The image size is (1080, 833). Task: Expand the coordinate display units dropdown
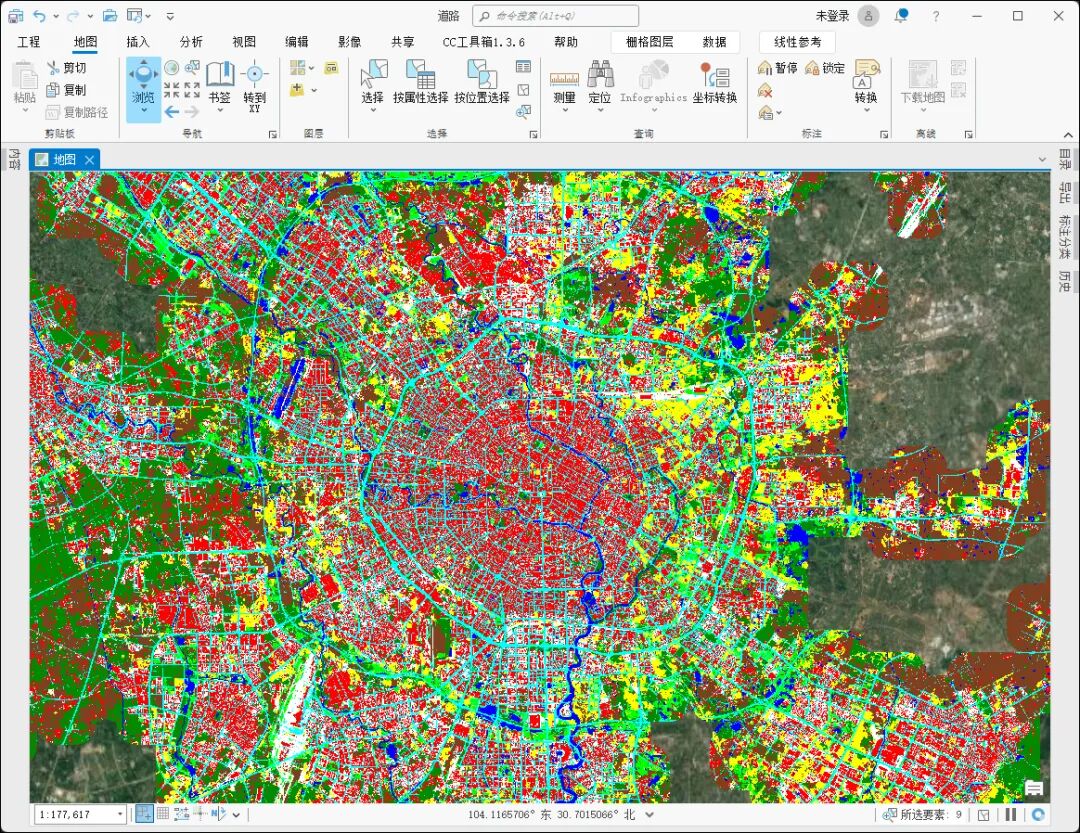click(649, 814)
